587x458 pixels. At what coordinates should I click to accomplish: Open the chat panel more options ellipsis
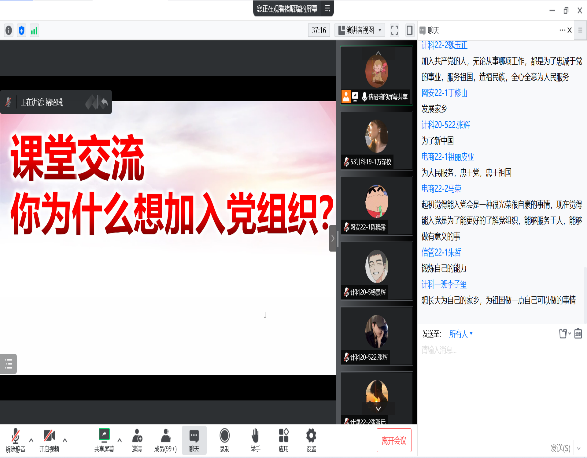[562, 30]
